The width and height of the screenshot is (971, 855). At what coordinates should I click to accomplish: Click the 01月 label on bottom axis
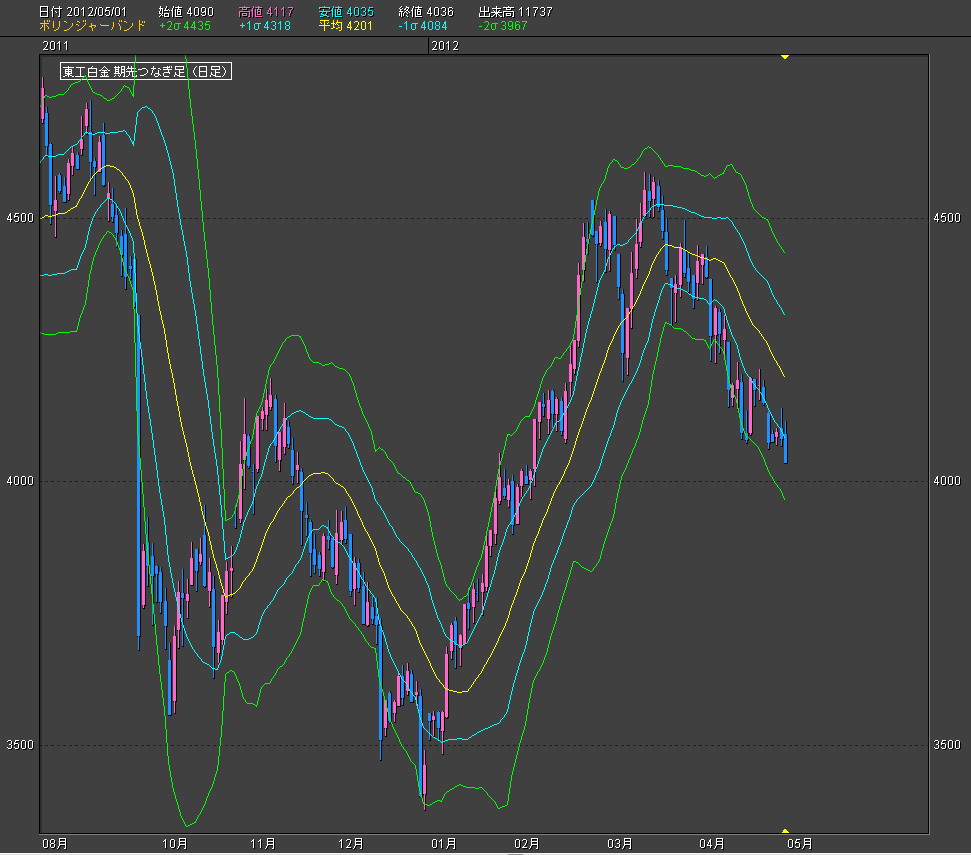pos(443,844)
